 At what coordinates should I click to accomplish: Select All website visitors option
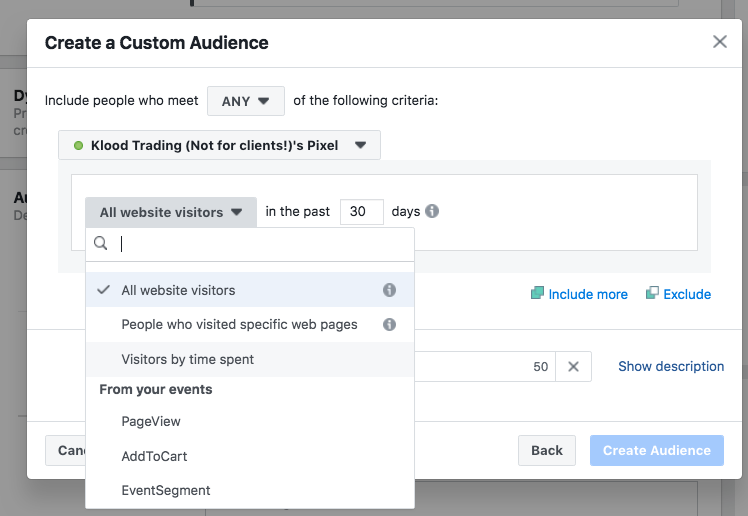click(x=178, y=290)
